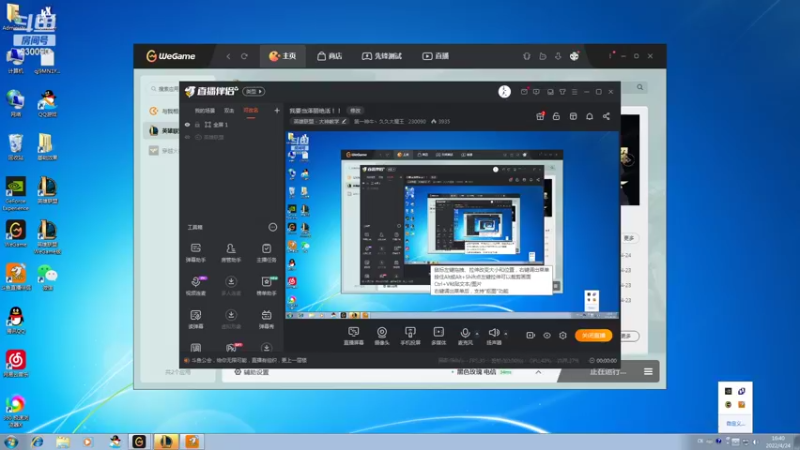The image size is (800, 450).
Task: Click the recording camera icon near settings
Action: 531,335
